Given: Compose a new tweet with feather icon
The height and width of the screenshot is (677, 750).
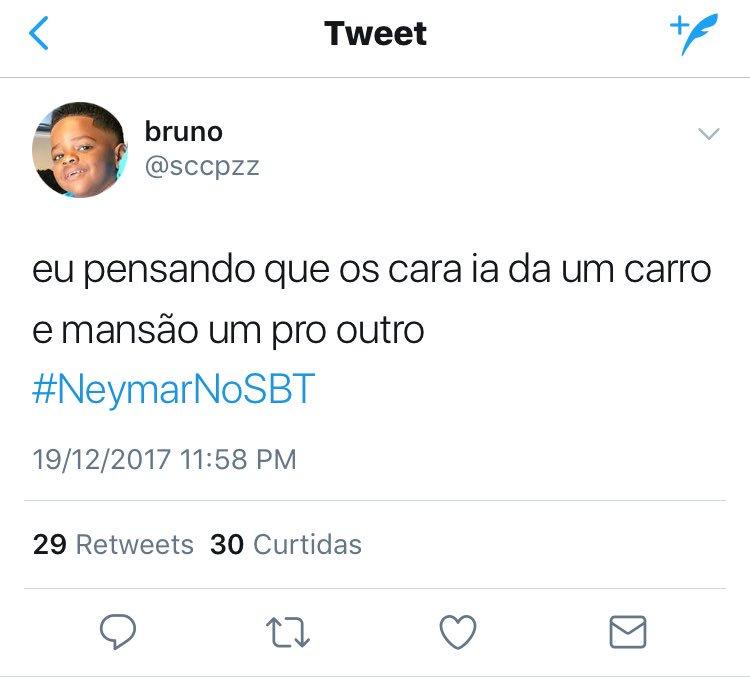Looking at the screenshot, I should (x=694, y=35).
